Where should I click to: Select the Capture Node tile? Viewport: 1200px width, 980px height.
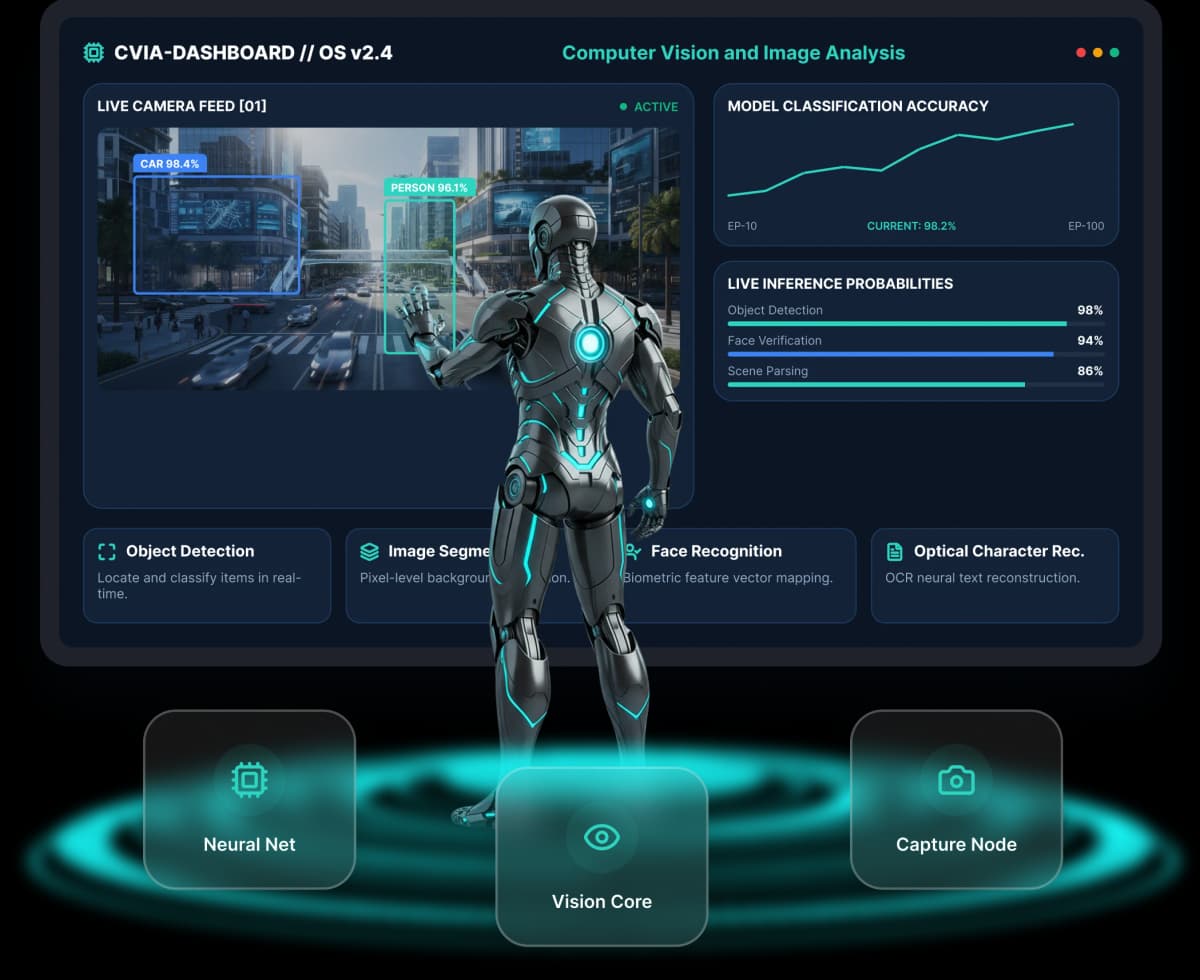[956, 799]
